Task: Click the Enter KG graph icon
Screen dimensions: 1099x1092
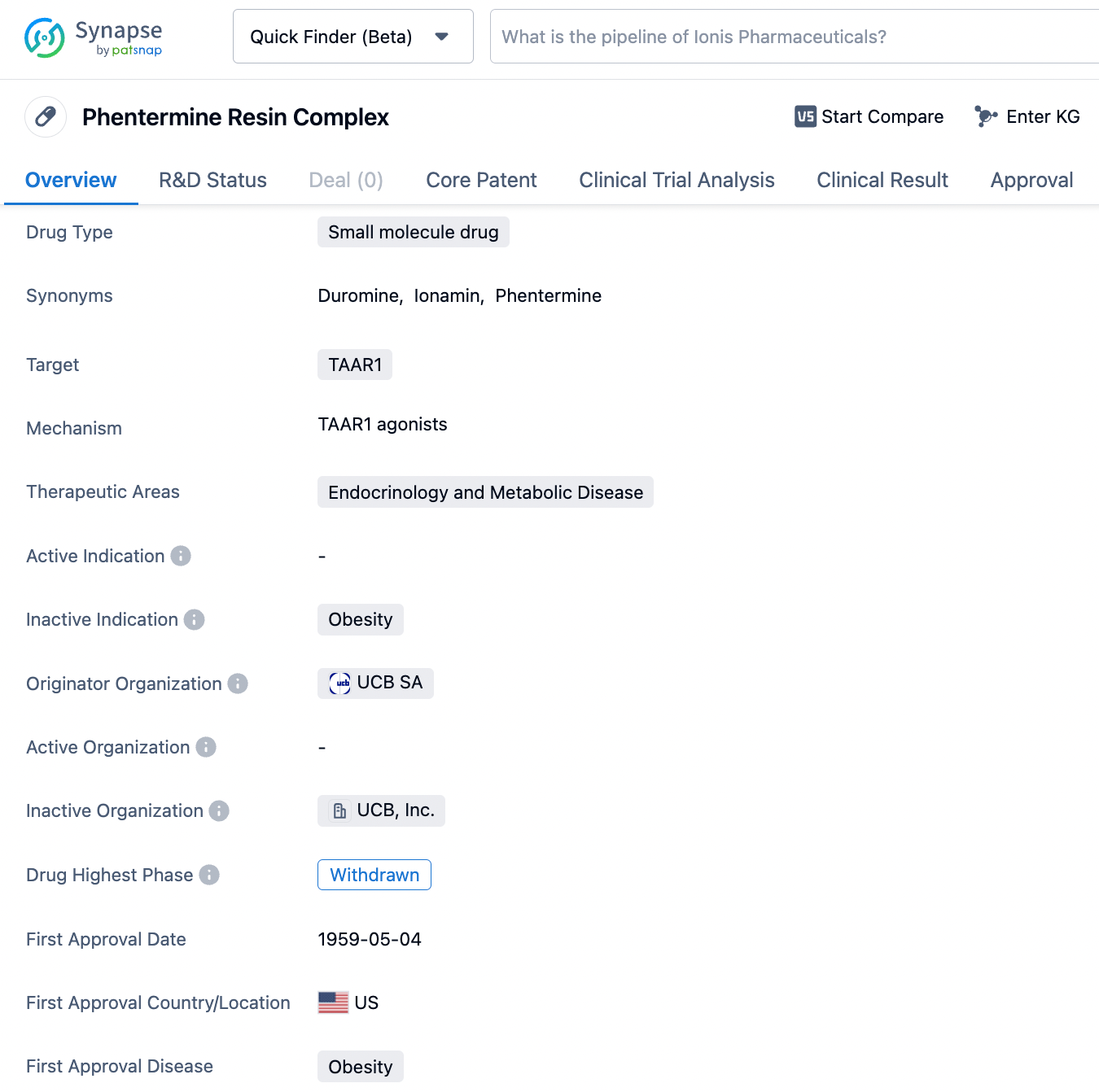Action: coord(986,117)
